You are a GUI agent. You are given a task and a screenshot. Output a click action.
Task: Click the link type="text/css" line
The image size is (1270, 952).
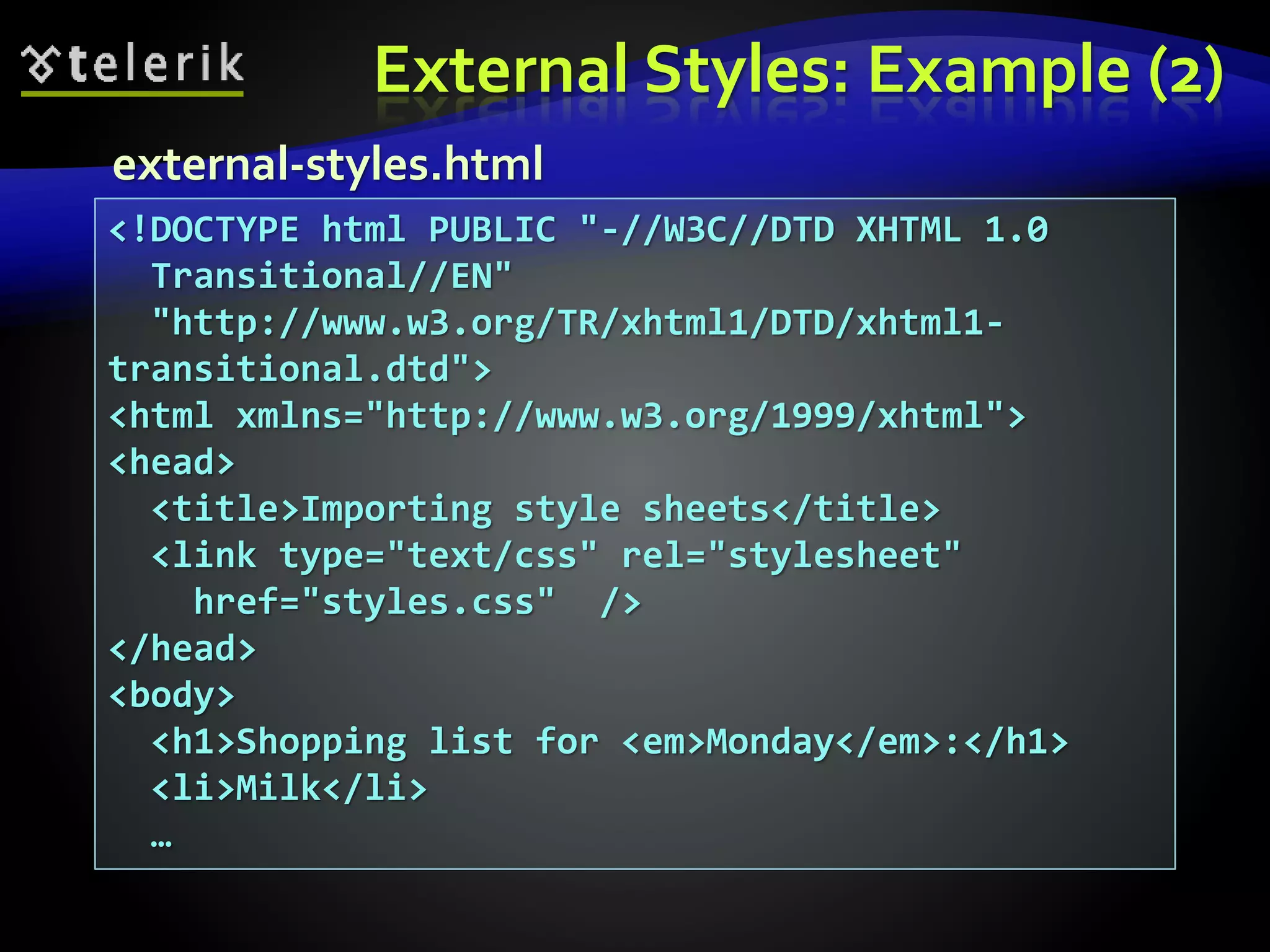(556, 555)
